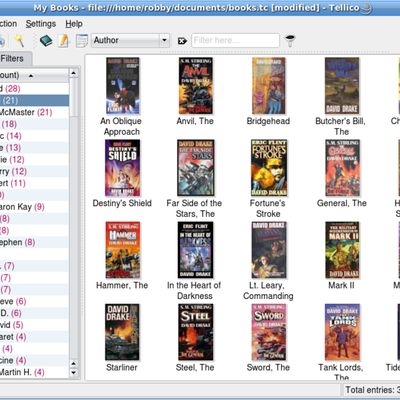Select the (13) author row

[34, 148]
